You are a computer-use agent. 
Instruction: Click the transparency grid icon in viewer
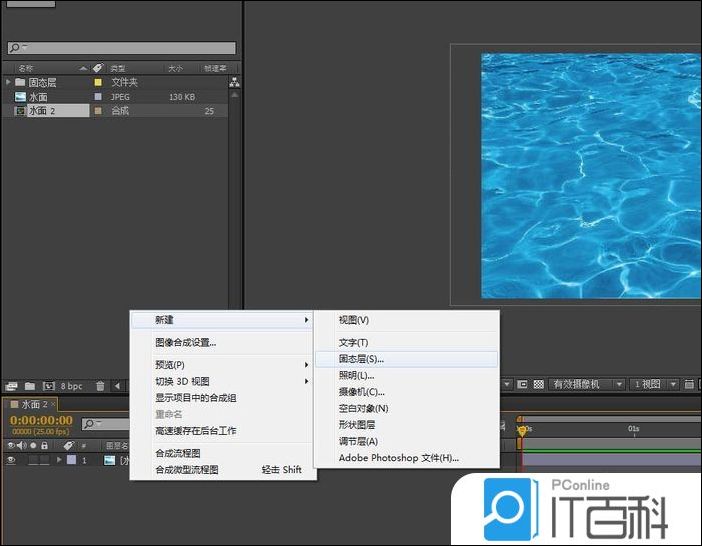point(538,384)
